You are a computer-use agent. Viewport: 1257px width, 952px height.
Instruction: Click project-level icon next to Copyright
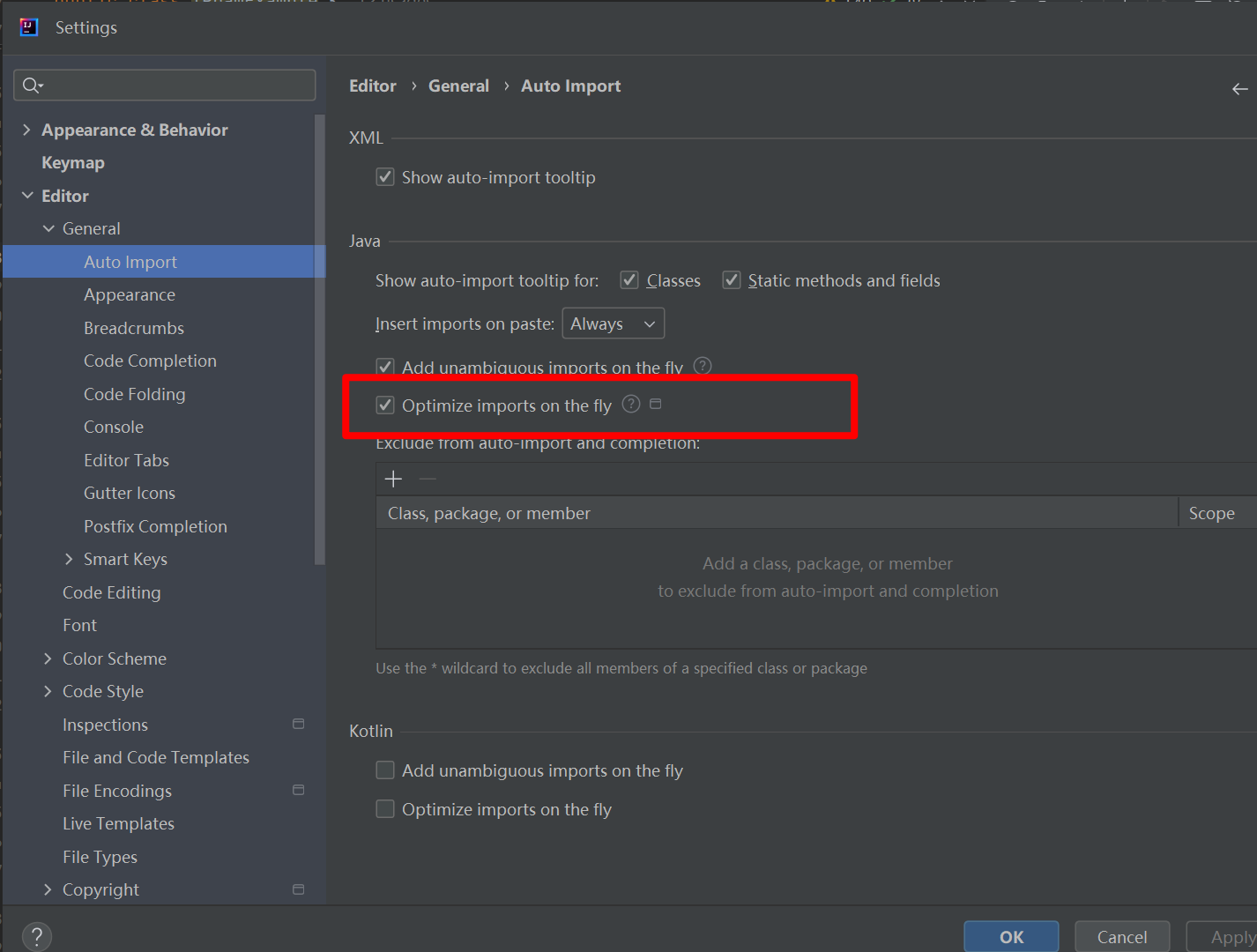pos(298,889)
